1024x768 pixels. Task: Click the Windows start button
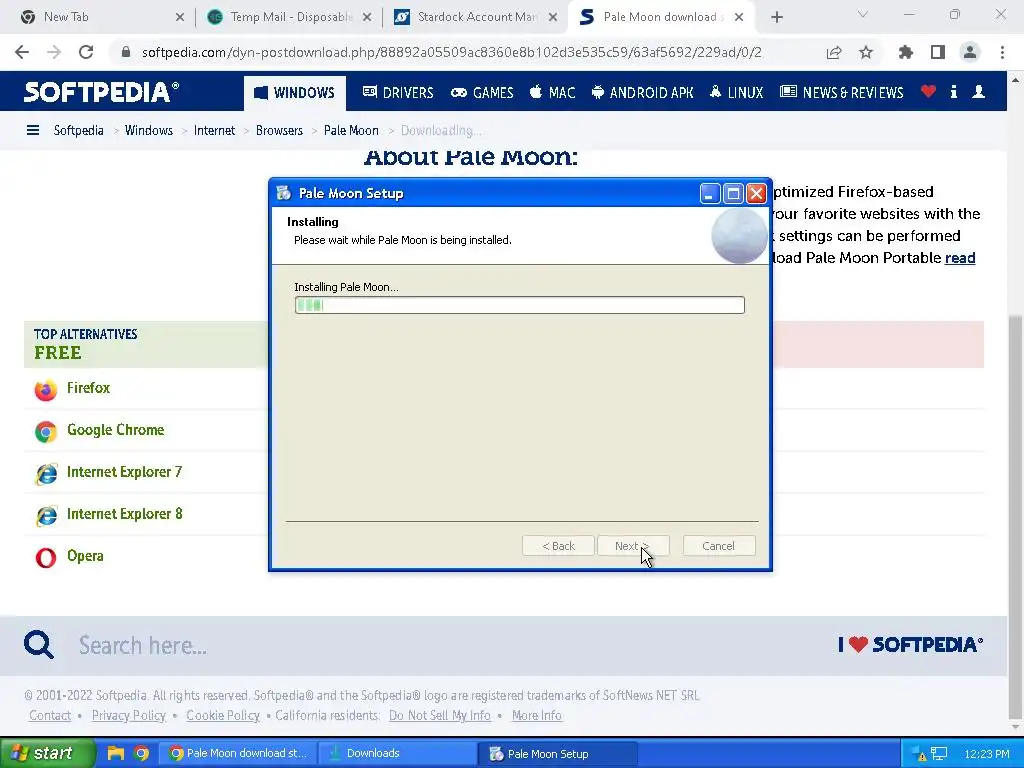(47, 754)
